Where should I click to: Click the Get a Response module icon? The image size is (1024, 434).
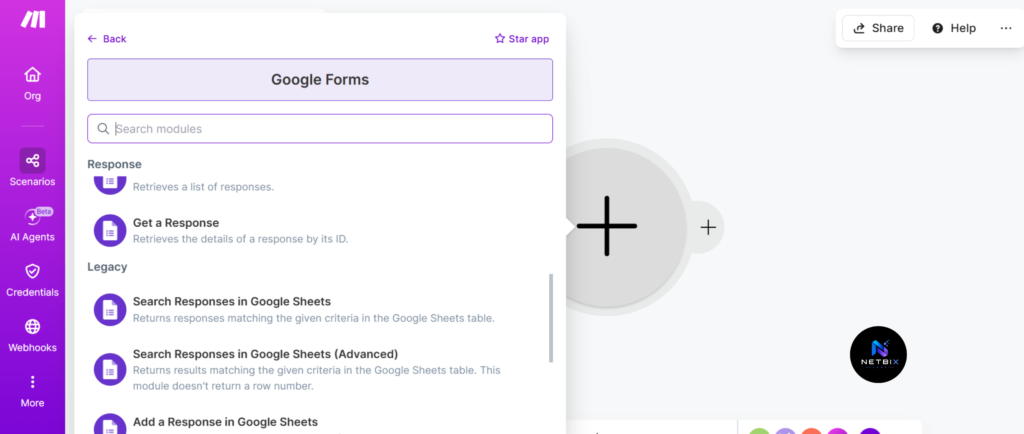coord(110,230)
